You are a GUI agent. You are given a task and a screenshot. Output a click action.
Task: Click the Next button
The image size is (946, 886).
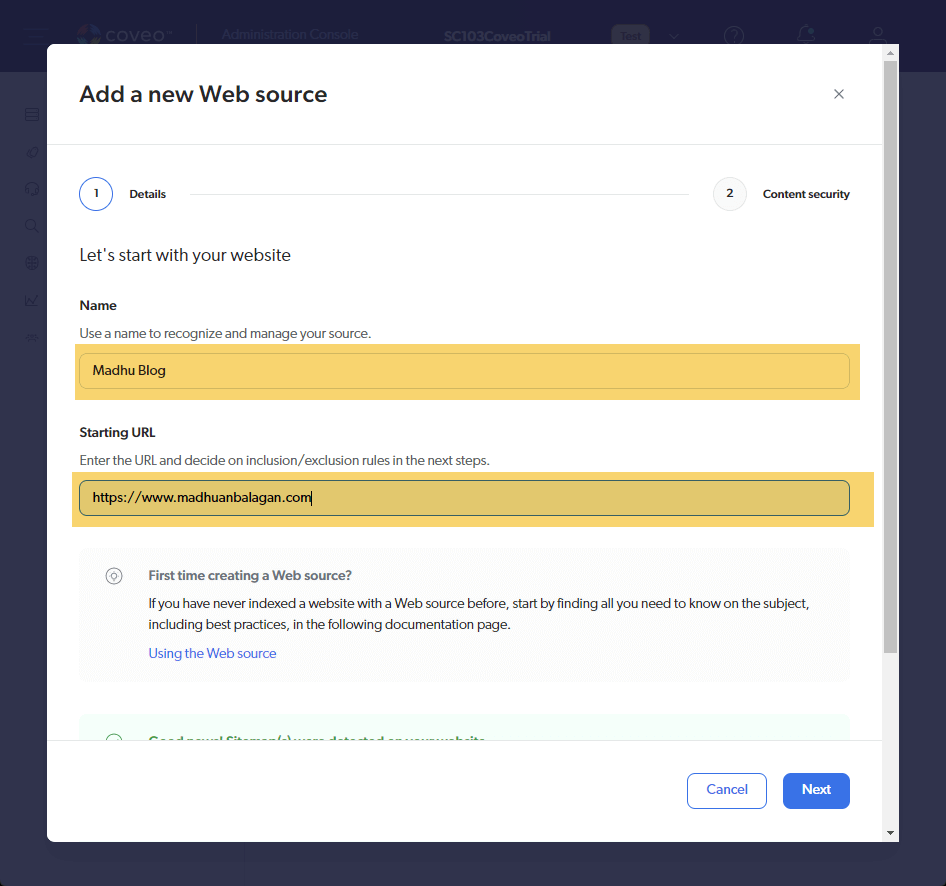tap(815, 790)
